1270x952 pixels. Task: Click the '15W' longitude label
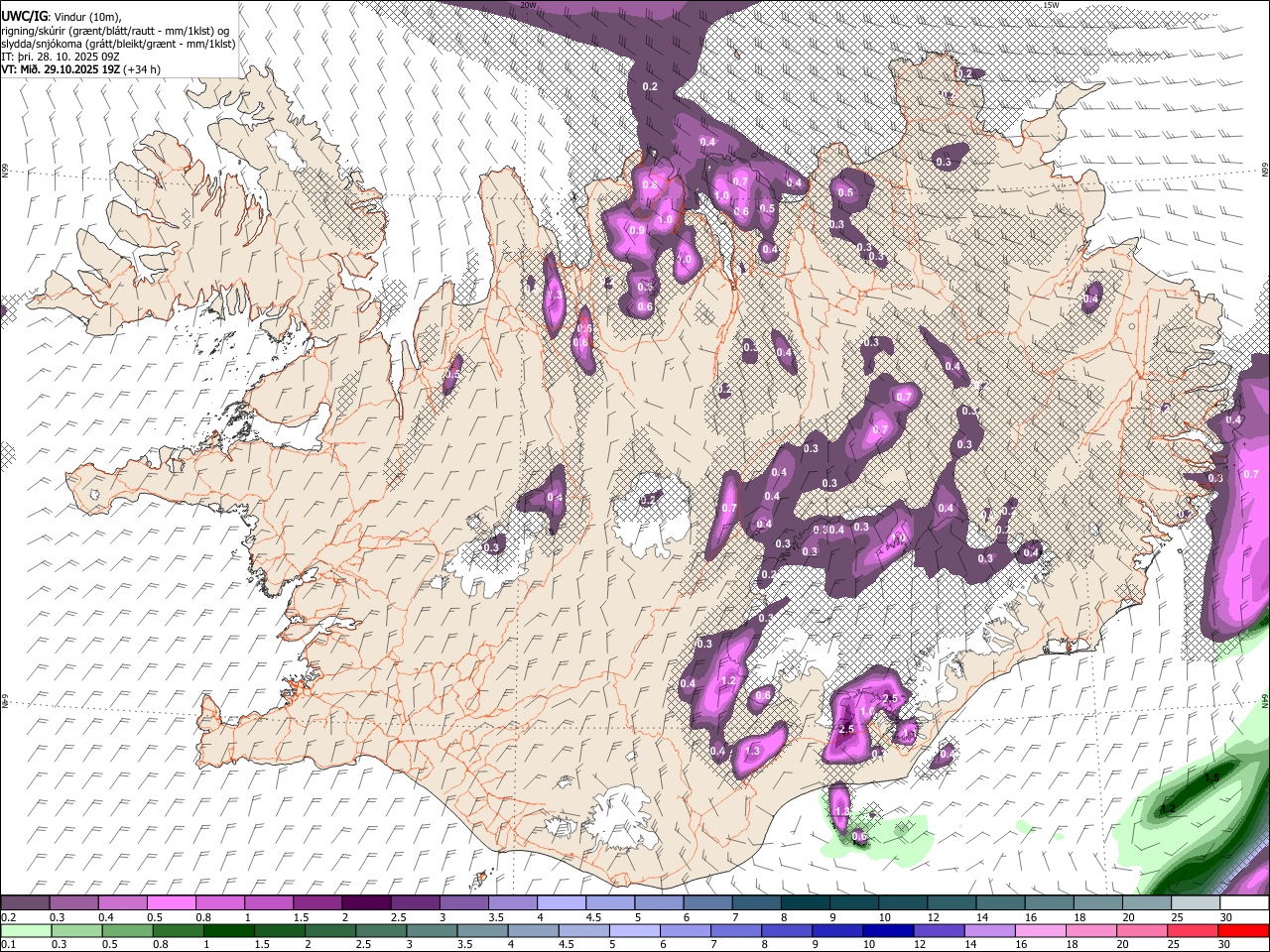click(1052, 5)
